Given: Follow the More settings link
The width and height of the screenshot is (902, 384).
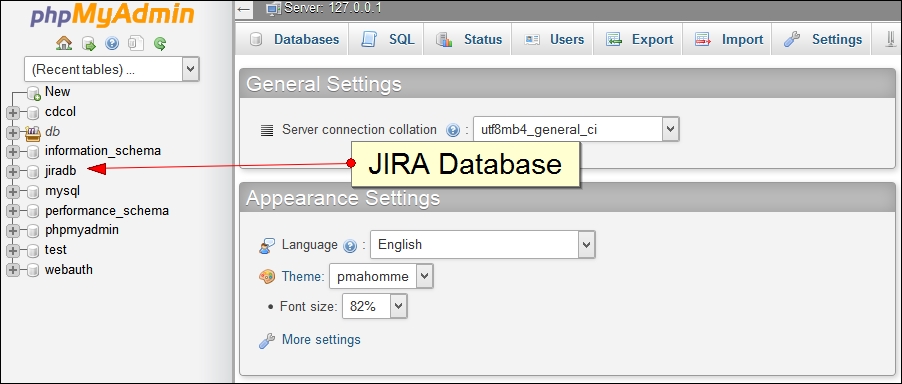Looking at the screenshot, I should tap(321, 340).
